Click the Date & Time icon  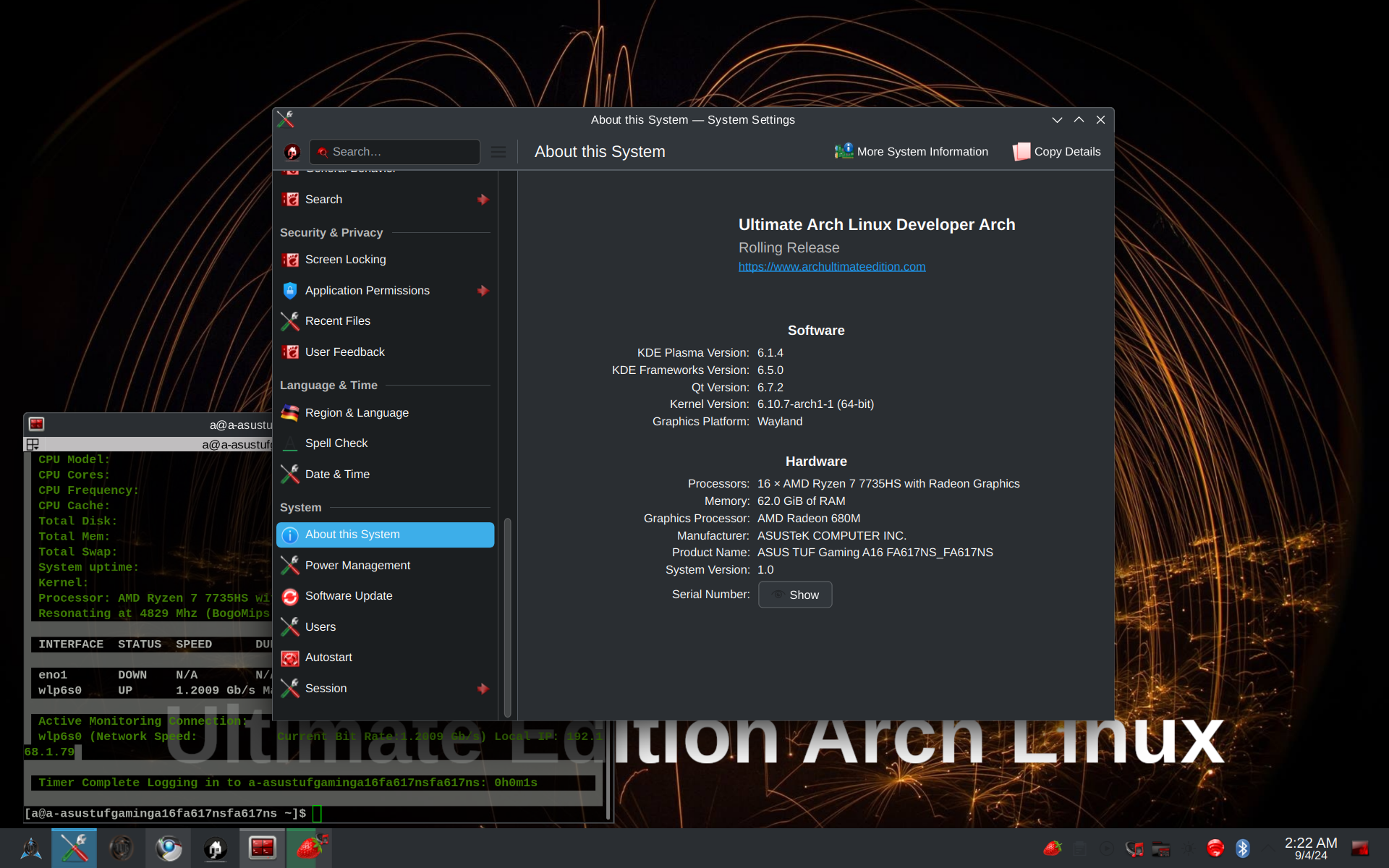290,475
